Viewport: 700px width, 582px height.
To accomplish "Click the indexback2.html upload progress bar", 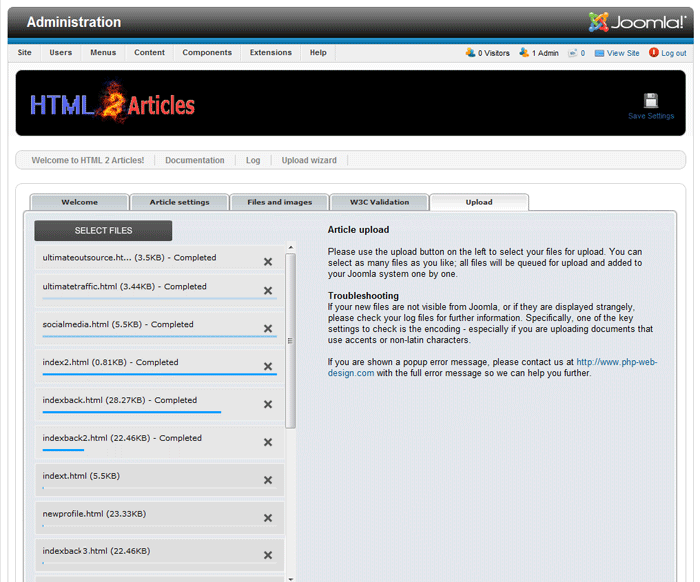I will point(63,450).
